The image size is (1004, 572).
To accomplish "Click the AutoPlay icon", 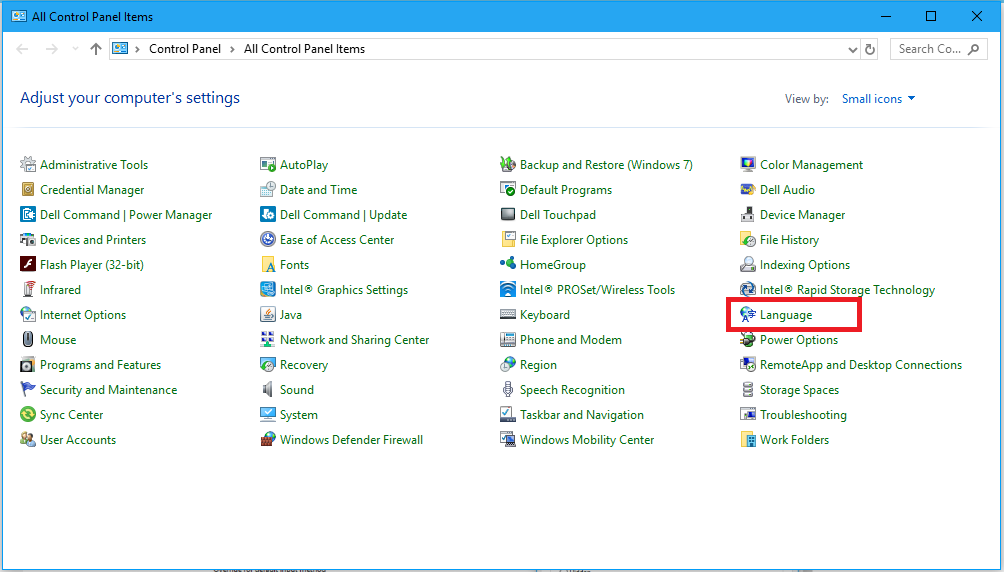I will coord(268,165).
